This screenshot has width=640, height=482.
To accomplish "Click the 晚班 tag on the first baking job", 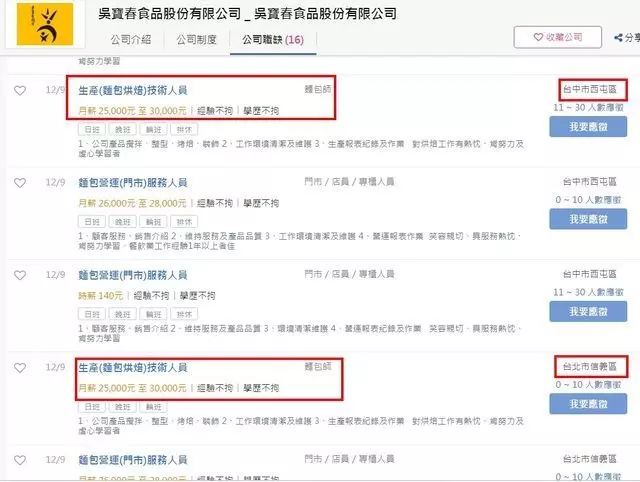I will [x=123, y=129].
